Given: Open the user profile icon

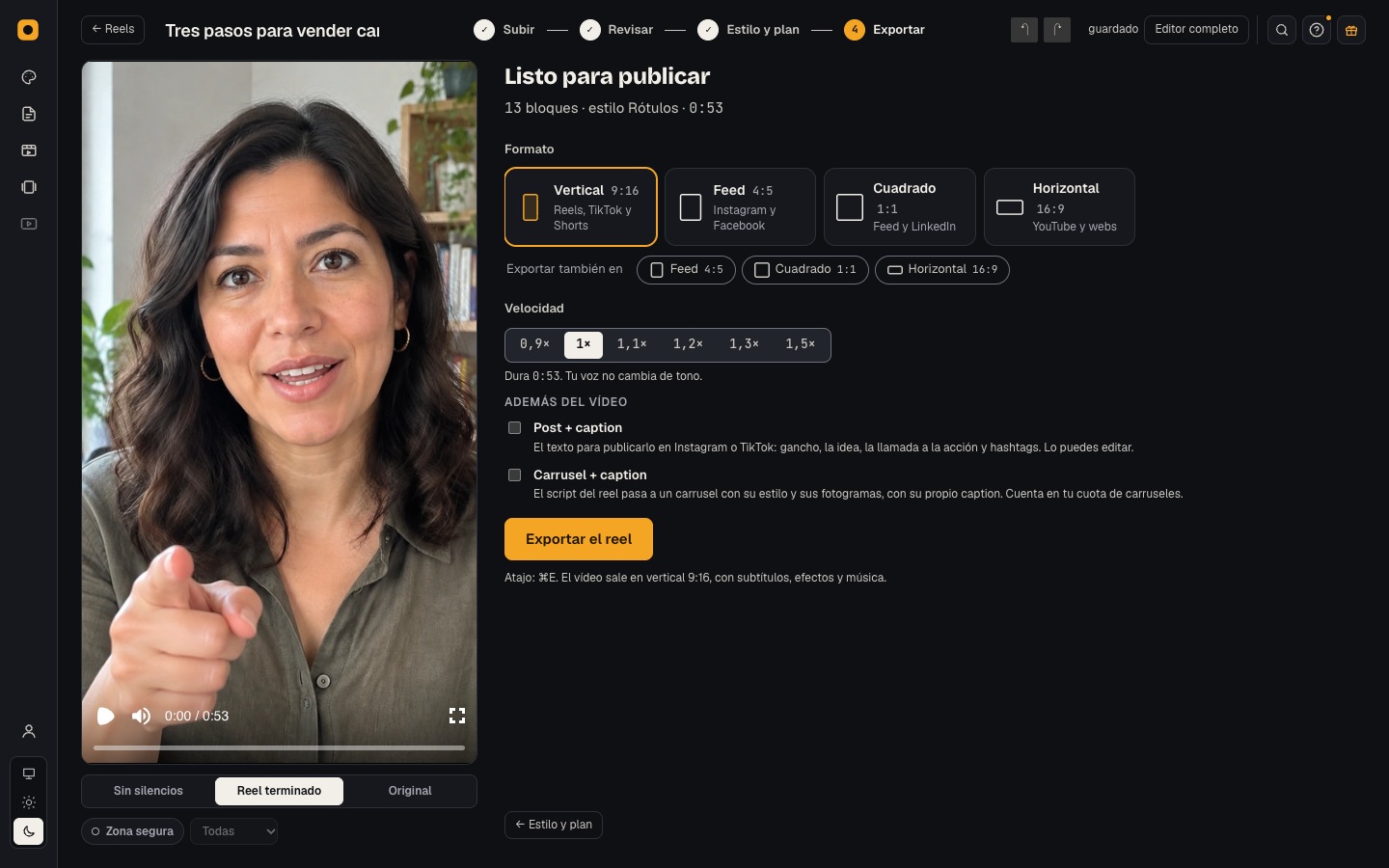Looking at the screenshot, I should [x=29, y=731].
